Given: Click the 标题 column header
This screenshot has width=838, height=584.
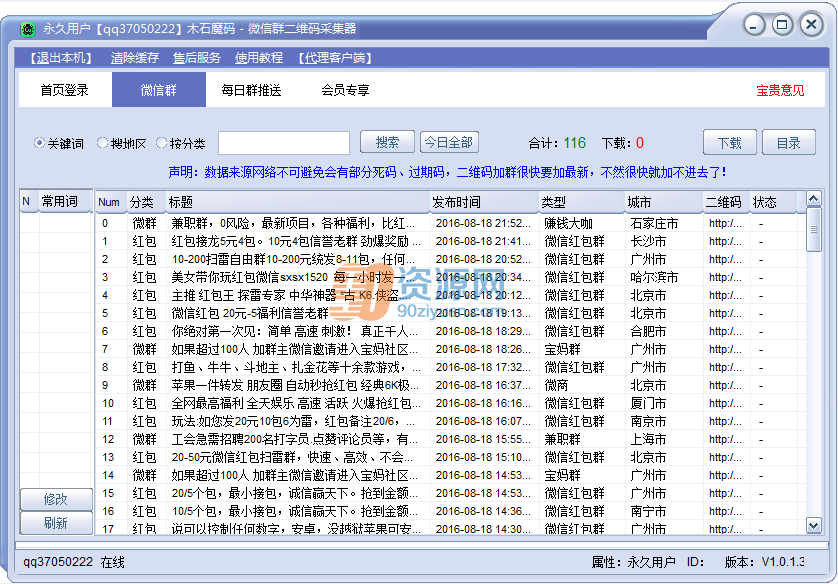Looking at the screenshot, I should click(x=298, y=202).
